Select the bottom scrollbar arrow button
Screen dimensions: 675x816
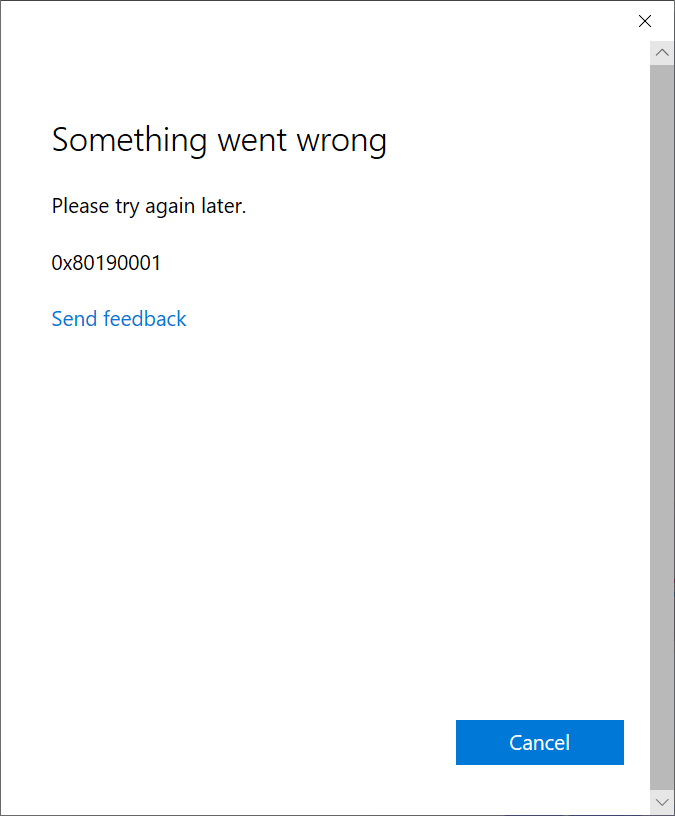pos(662,802)
